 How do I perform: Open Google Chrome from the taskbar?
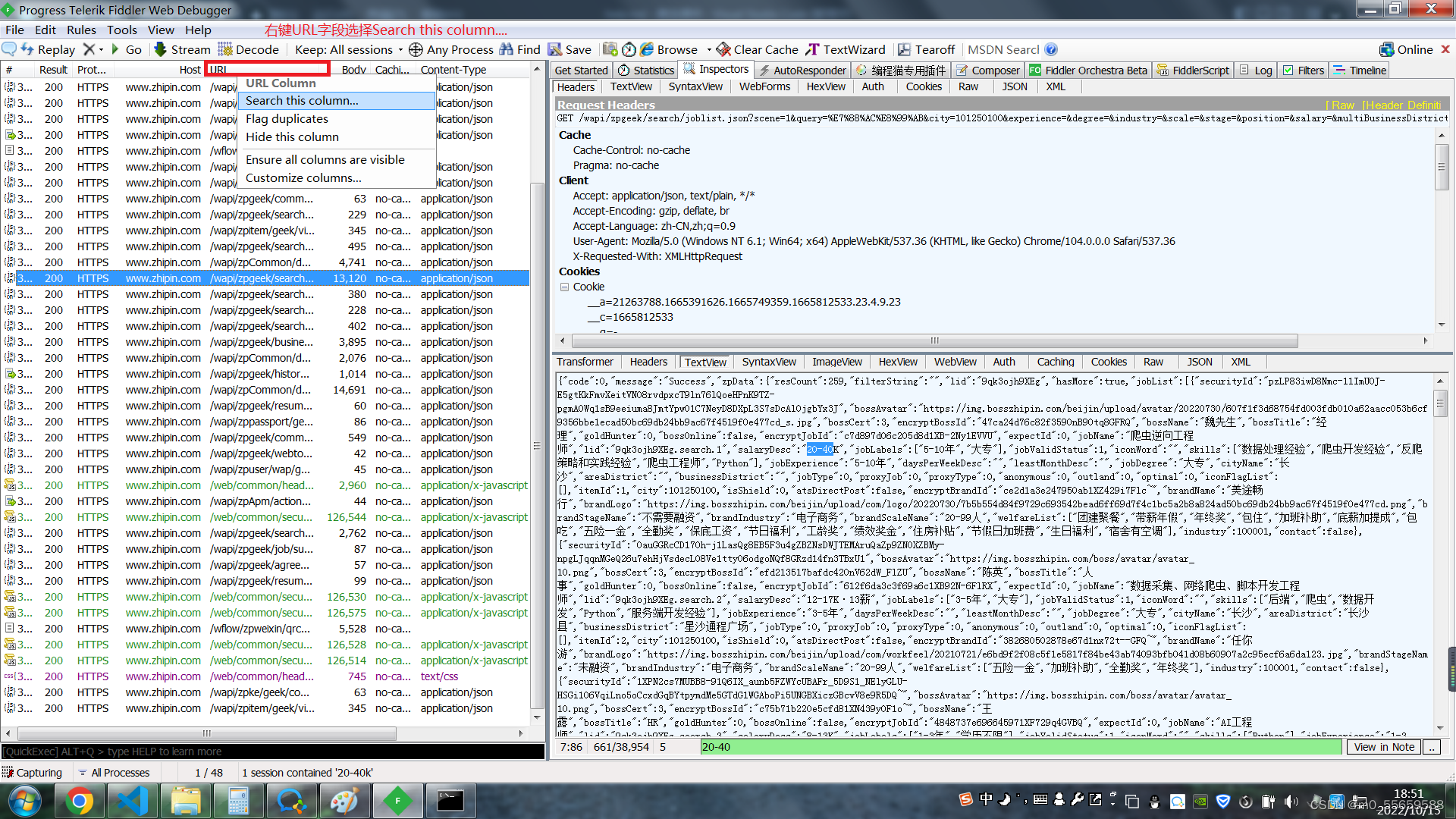(x=79, y=800)
